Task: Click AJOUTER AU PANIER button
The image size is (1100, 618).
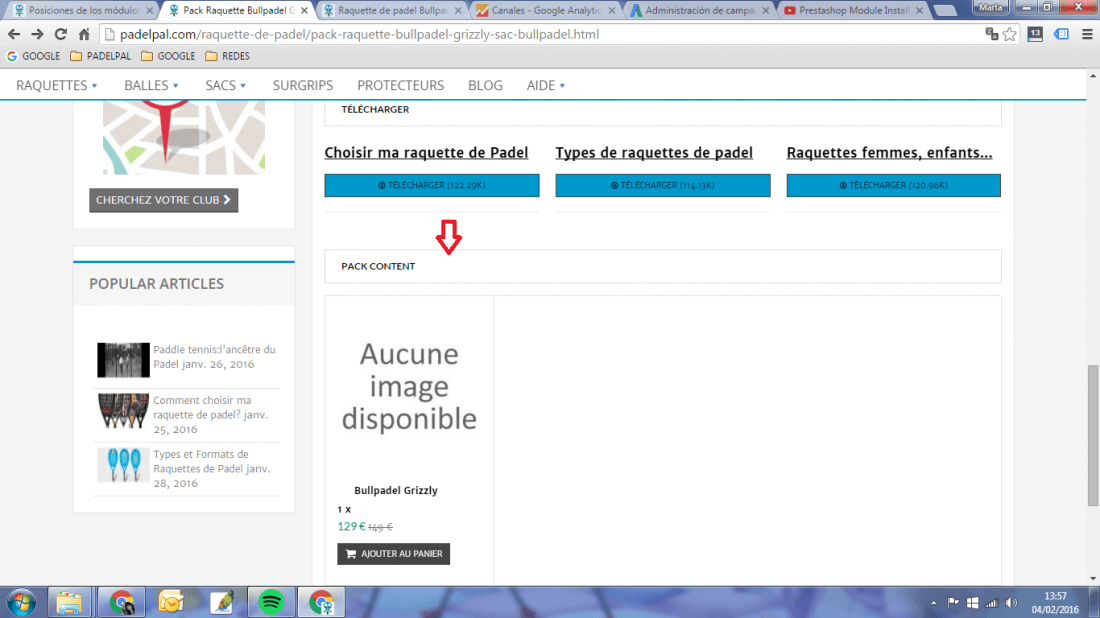Action: point(394,553)
